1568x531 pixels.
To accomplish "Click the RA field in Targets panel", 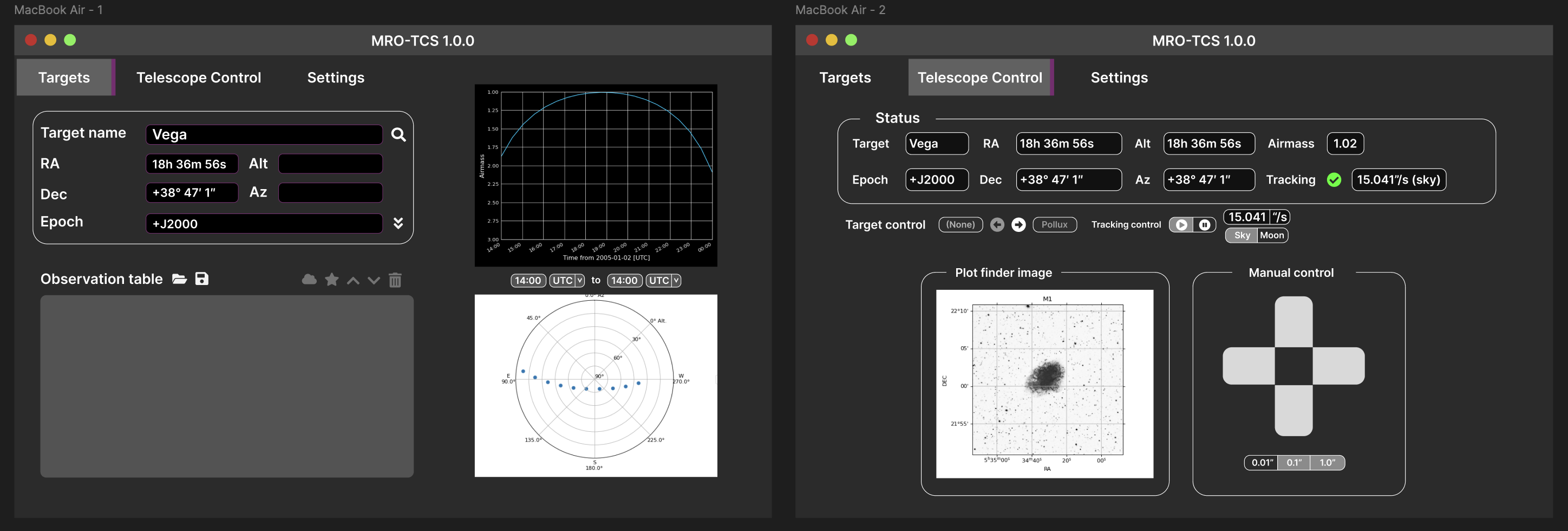I will tap(192, 164).
